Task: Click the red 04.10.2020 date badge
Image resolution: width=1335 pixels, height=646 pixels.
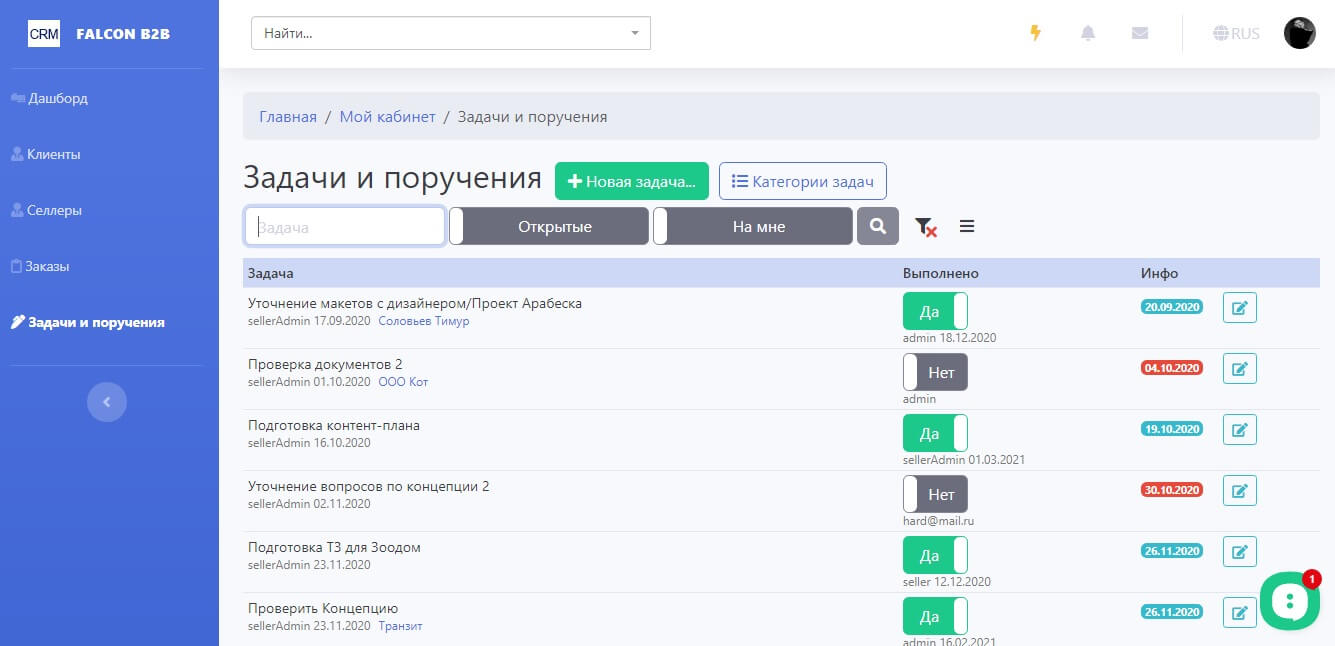Action: point(1172,368)
